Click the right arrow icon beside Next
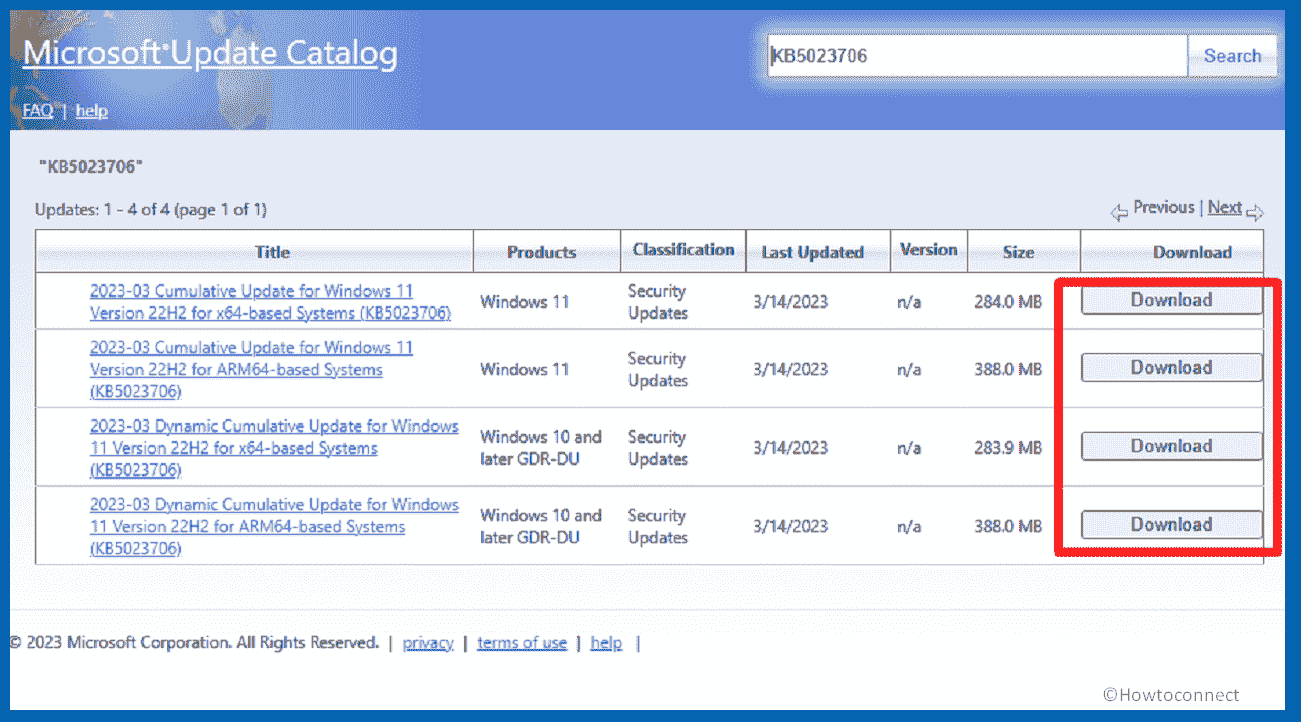This screenshot has height=722, width=1301. click(x=1255, y=212)
